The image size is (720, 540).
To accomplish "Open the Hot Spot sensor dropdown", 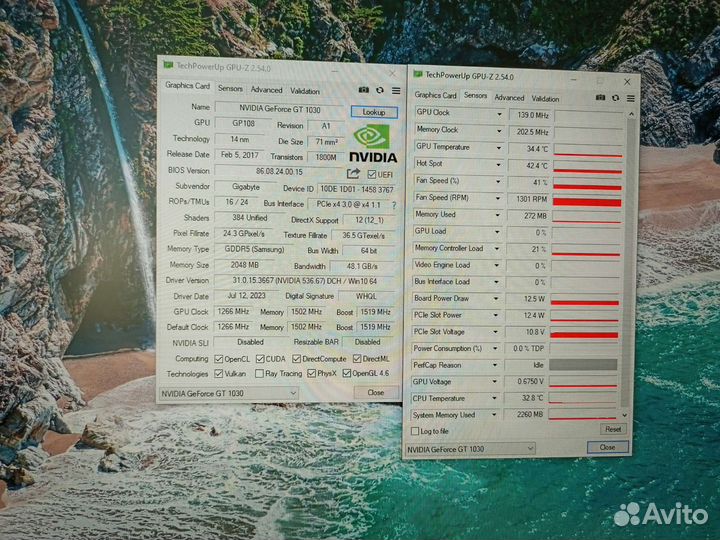I will (498, 164).
